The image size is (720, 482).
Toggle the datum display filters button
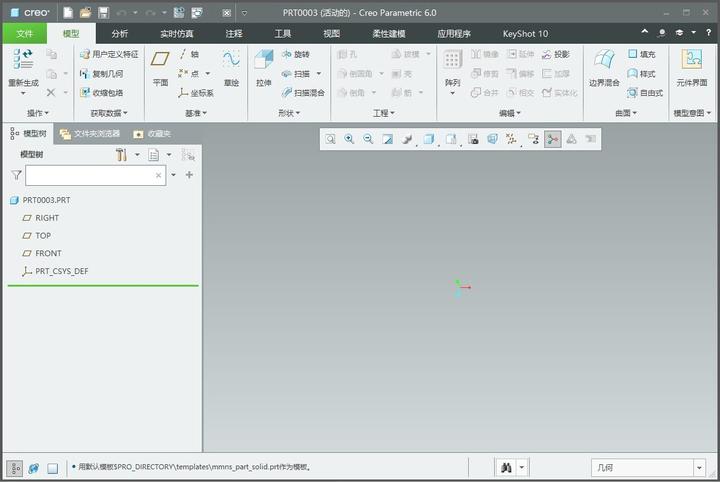pos(511,139)
